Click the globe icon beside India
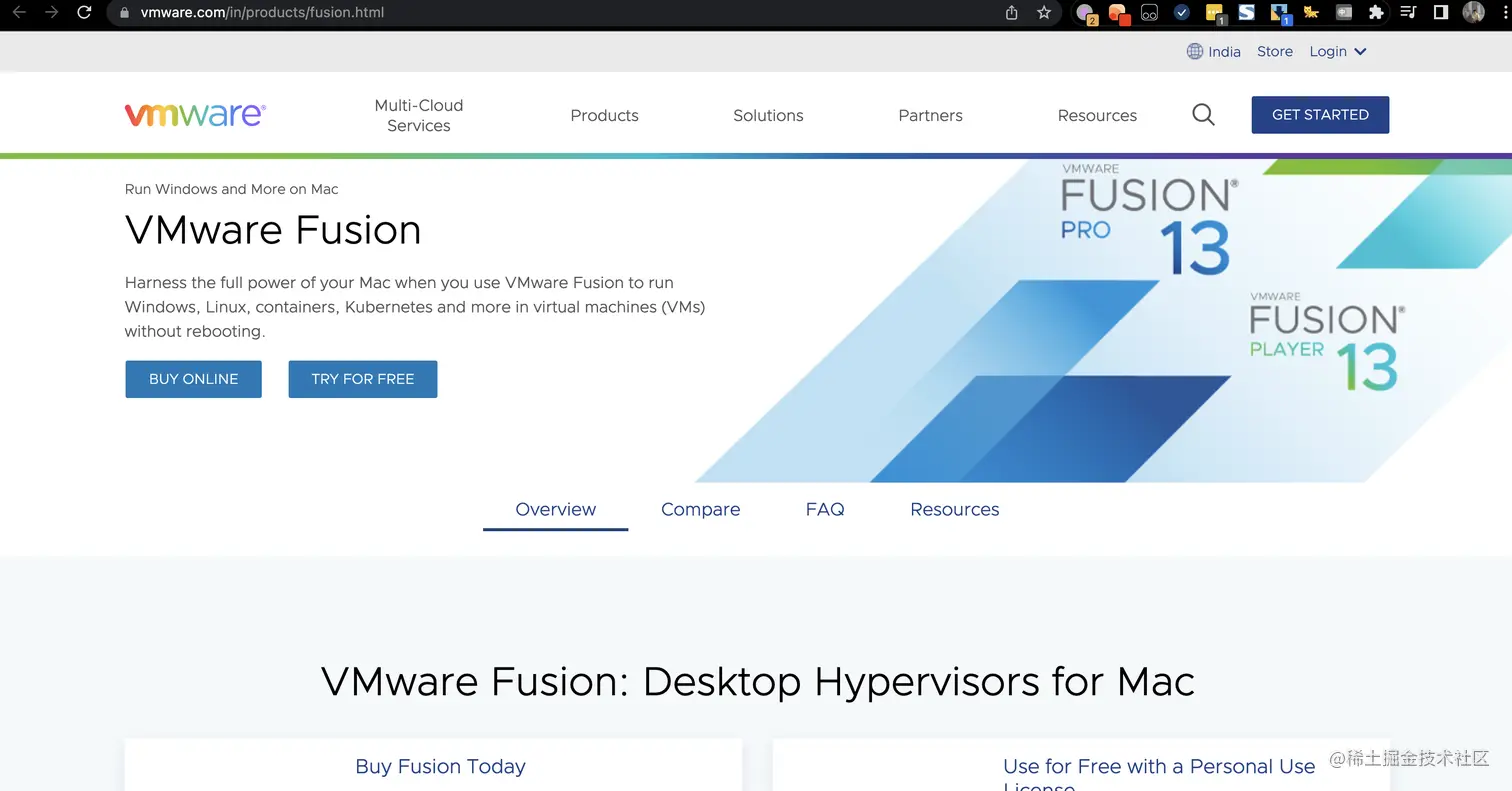This screenshot has height=791, width=1512. [1195, 51]
